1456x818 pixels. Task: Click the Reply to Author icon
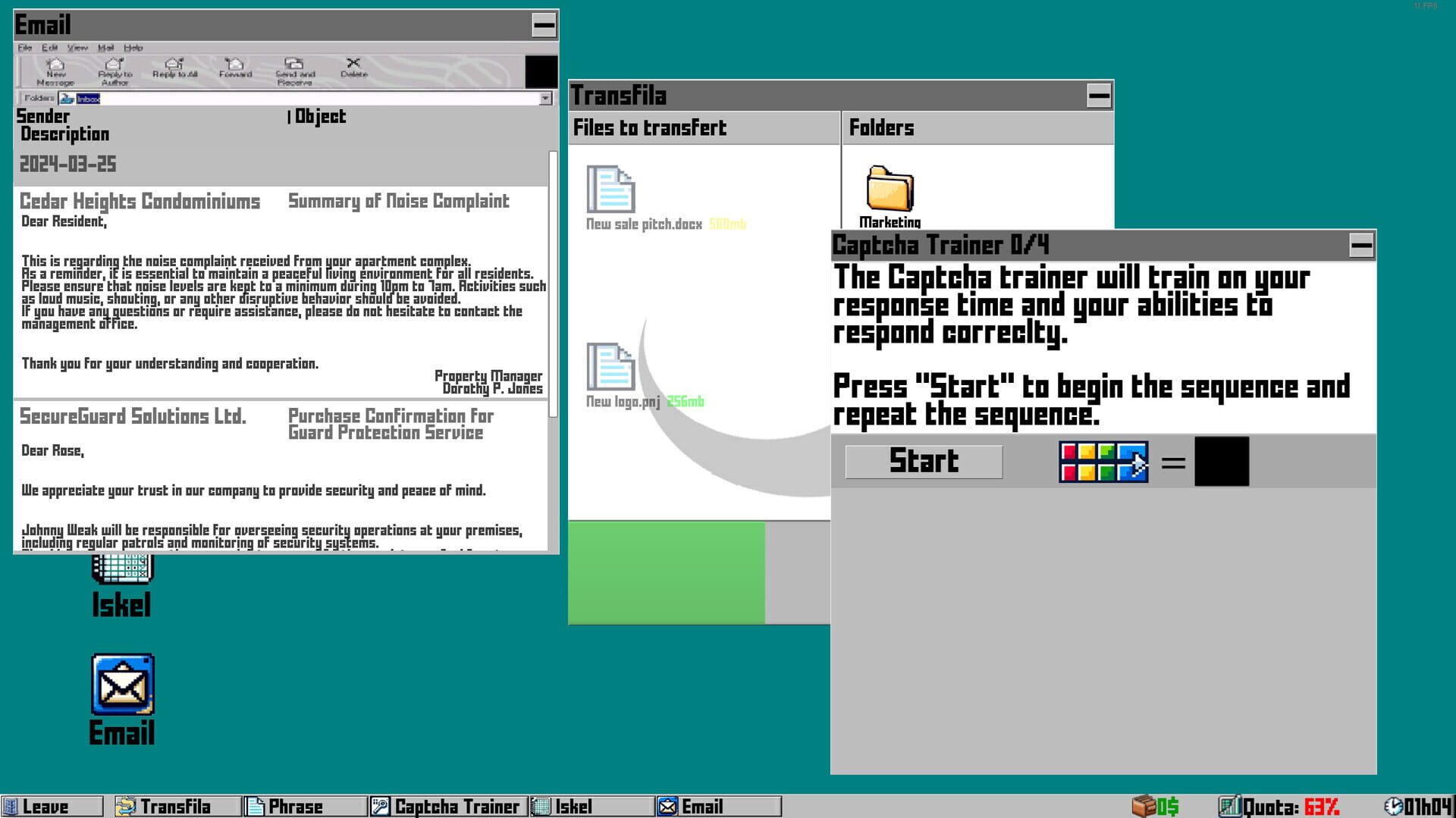pyautogui.click(x=114, y=69)
